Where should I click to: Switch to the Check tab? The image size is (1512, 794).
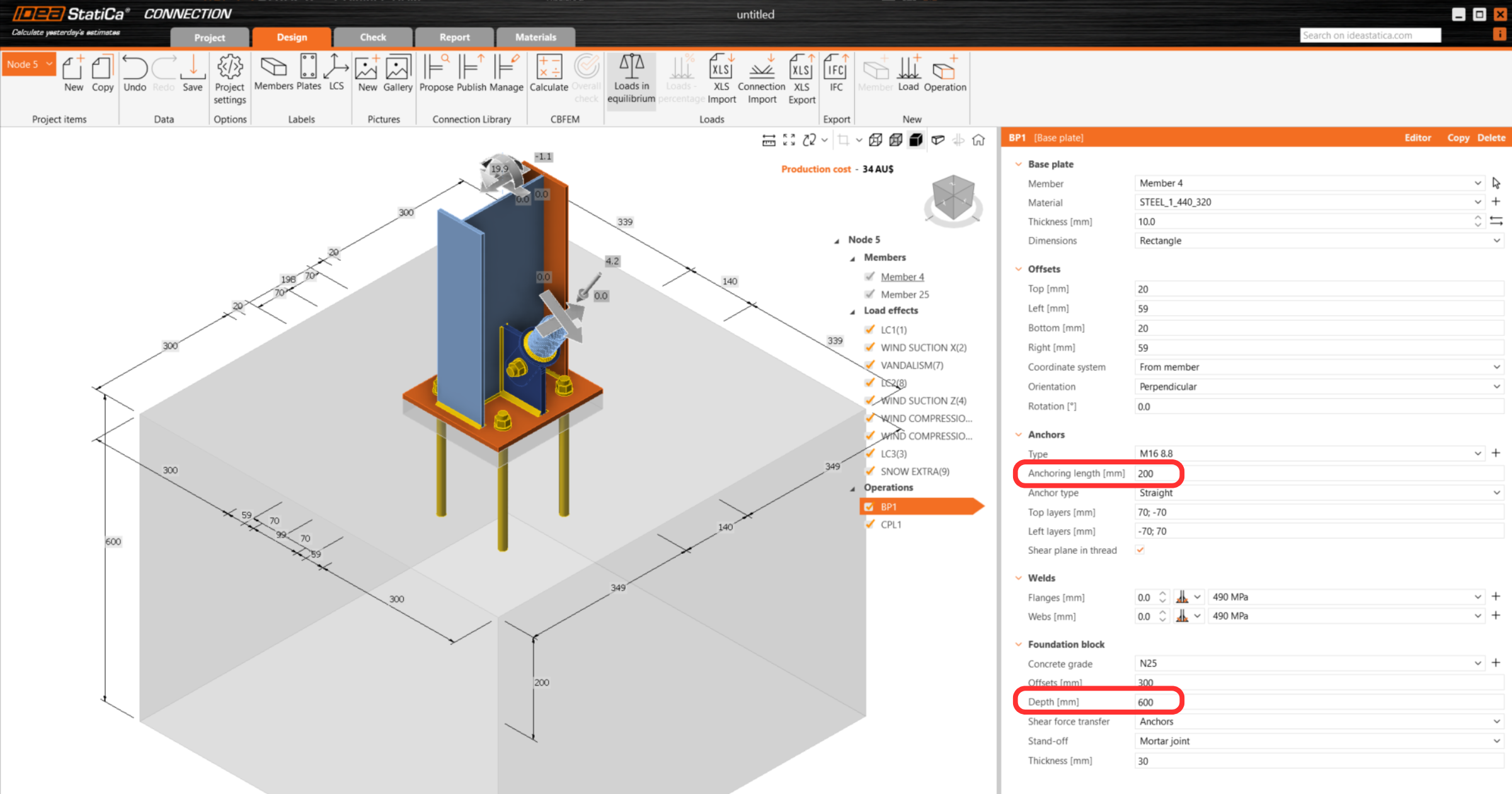[373, 37]
